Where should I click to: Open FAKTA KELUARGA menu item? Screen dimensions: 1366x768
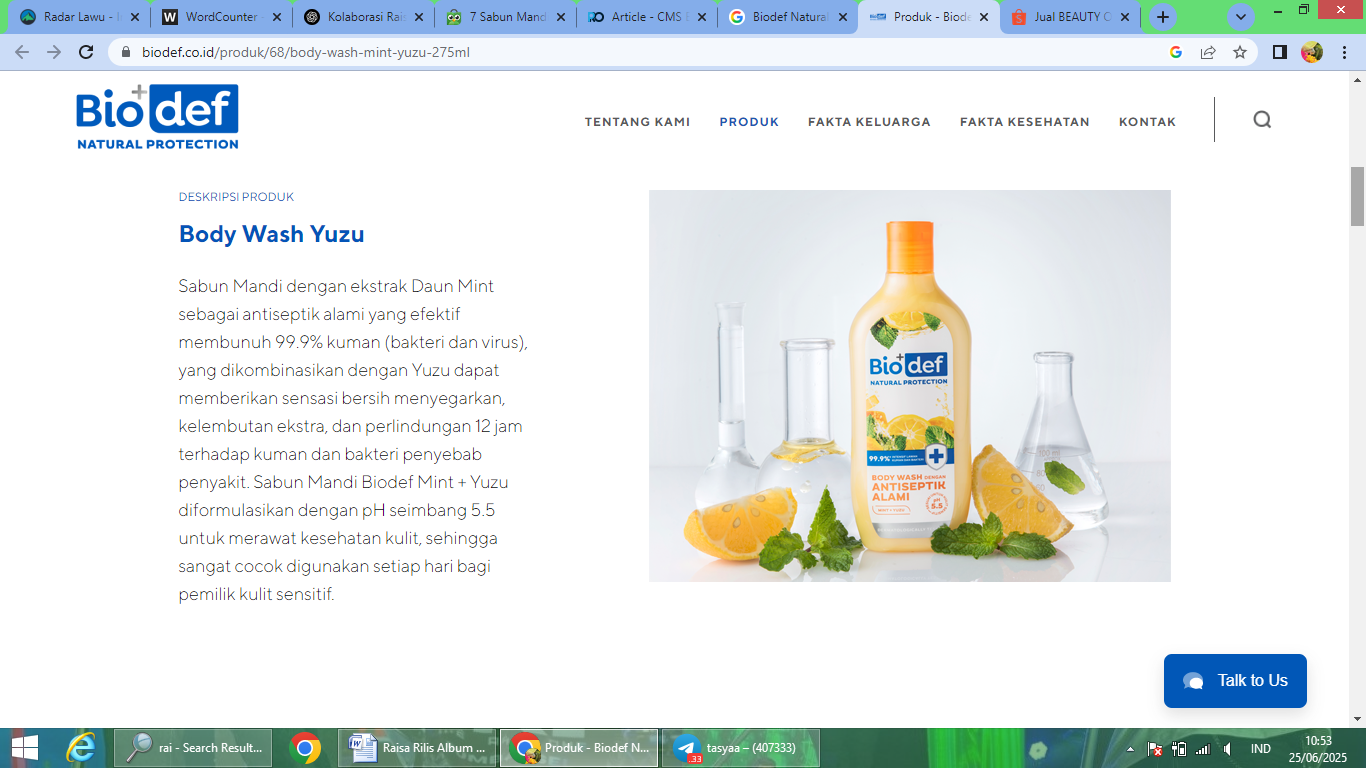[869, 122]
